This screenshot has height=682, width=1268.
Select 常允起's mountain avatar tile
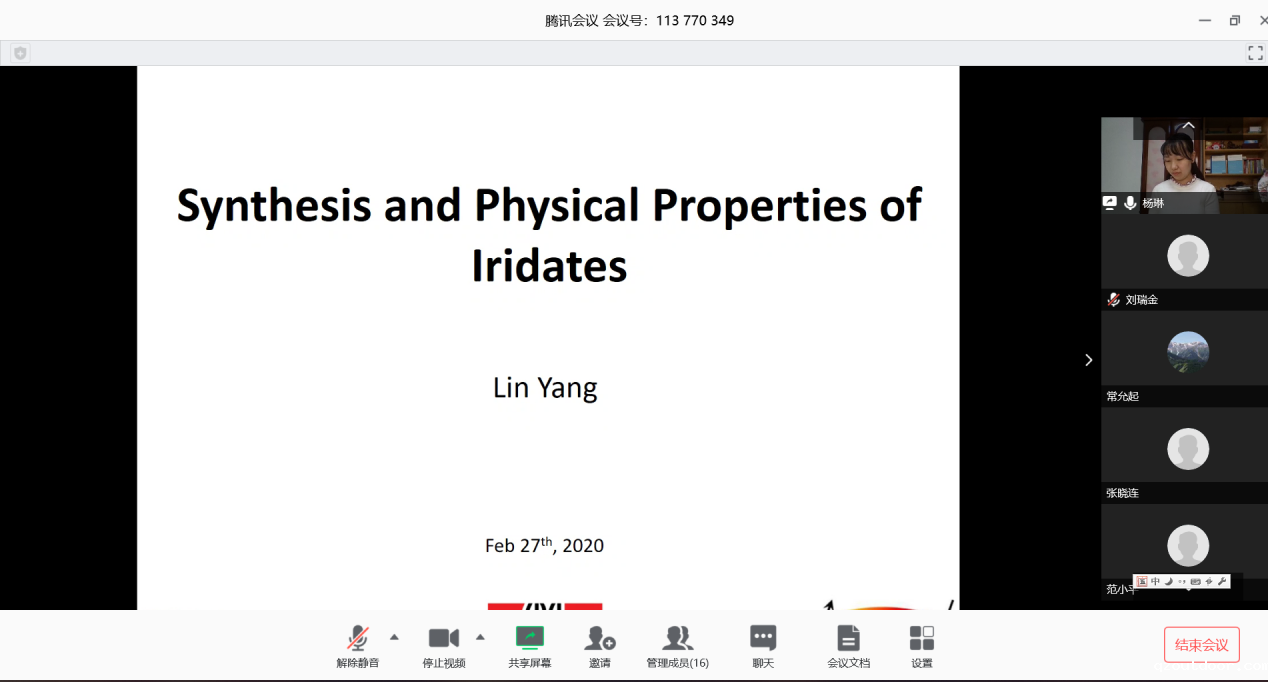[x=1188, y=352]
